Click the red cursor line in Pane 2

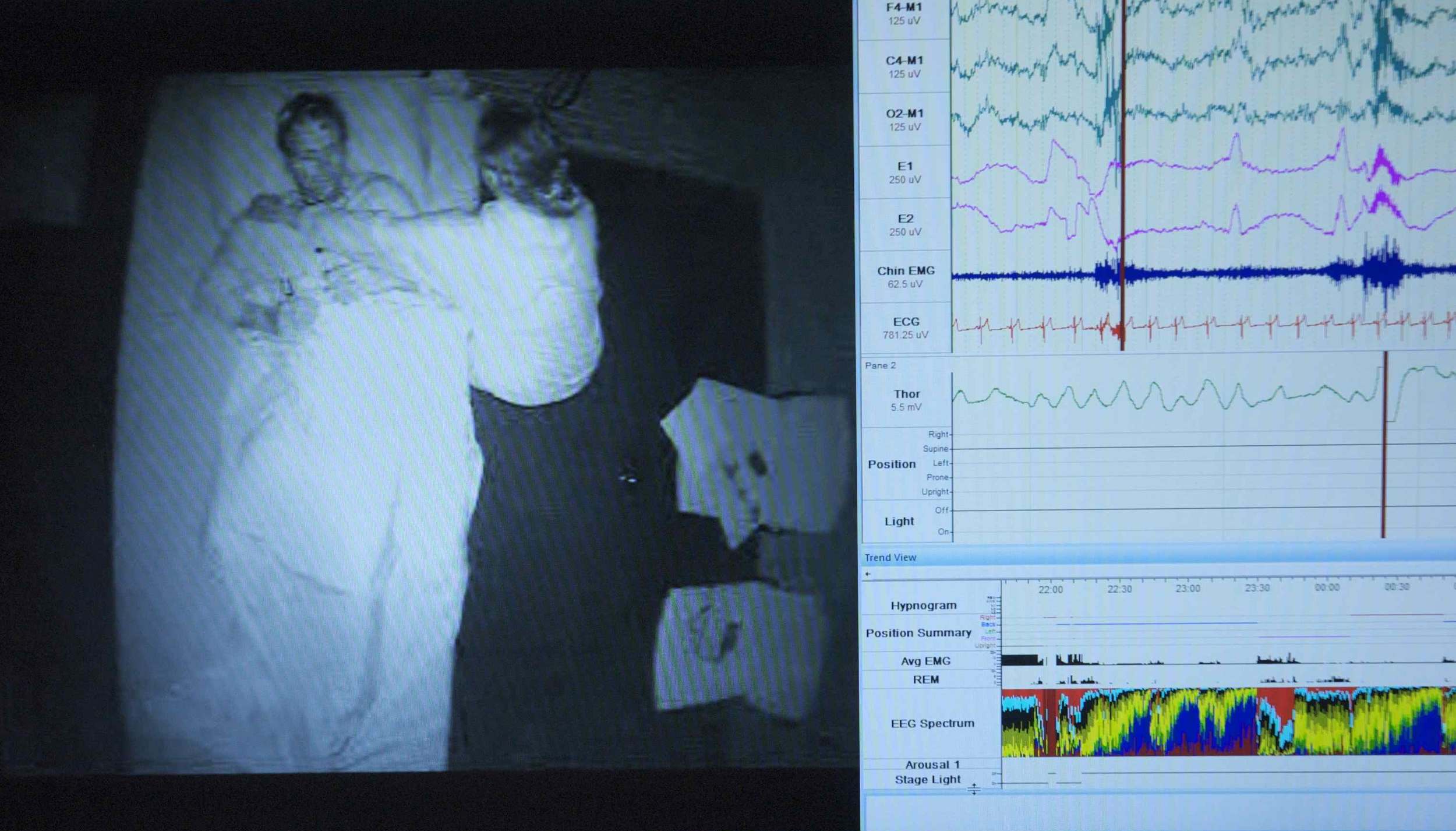(x=1384, y=446)
